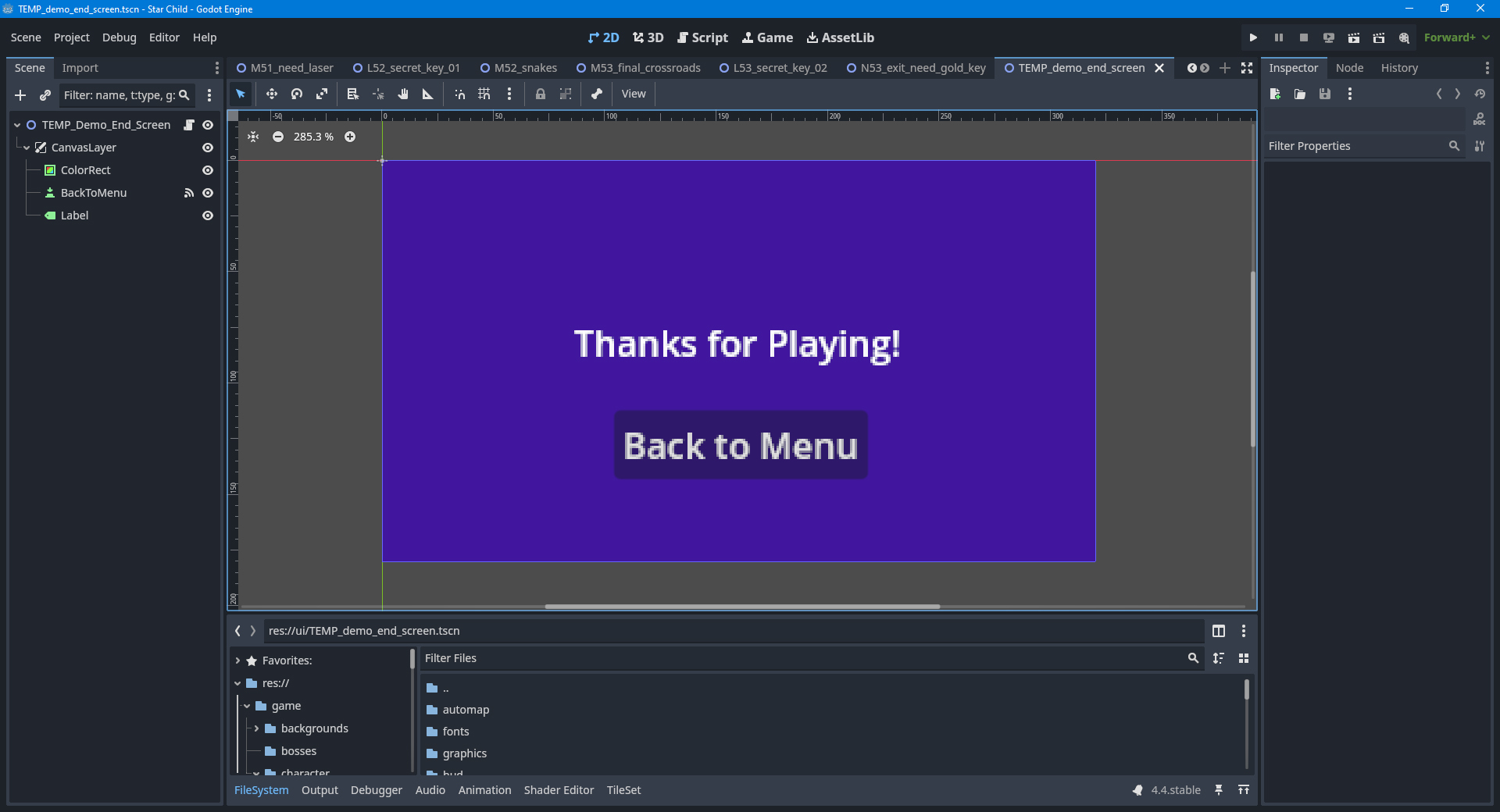
Task: Select the Label node in tree
Action: 74,215
